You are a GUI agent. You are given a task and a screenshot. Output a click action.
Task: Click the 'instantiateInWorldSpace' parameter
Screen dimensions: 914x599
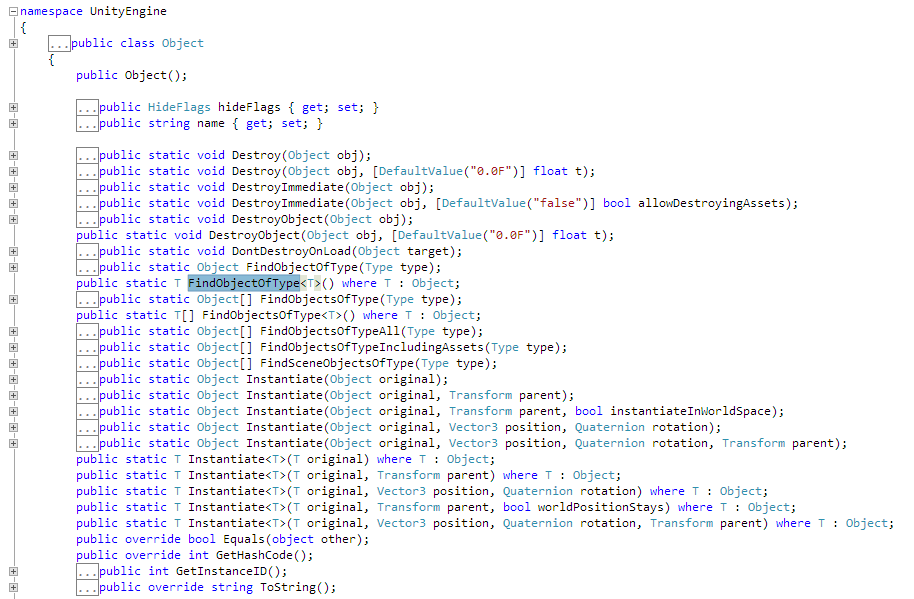click(x=691, y=411)
